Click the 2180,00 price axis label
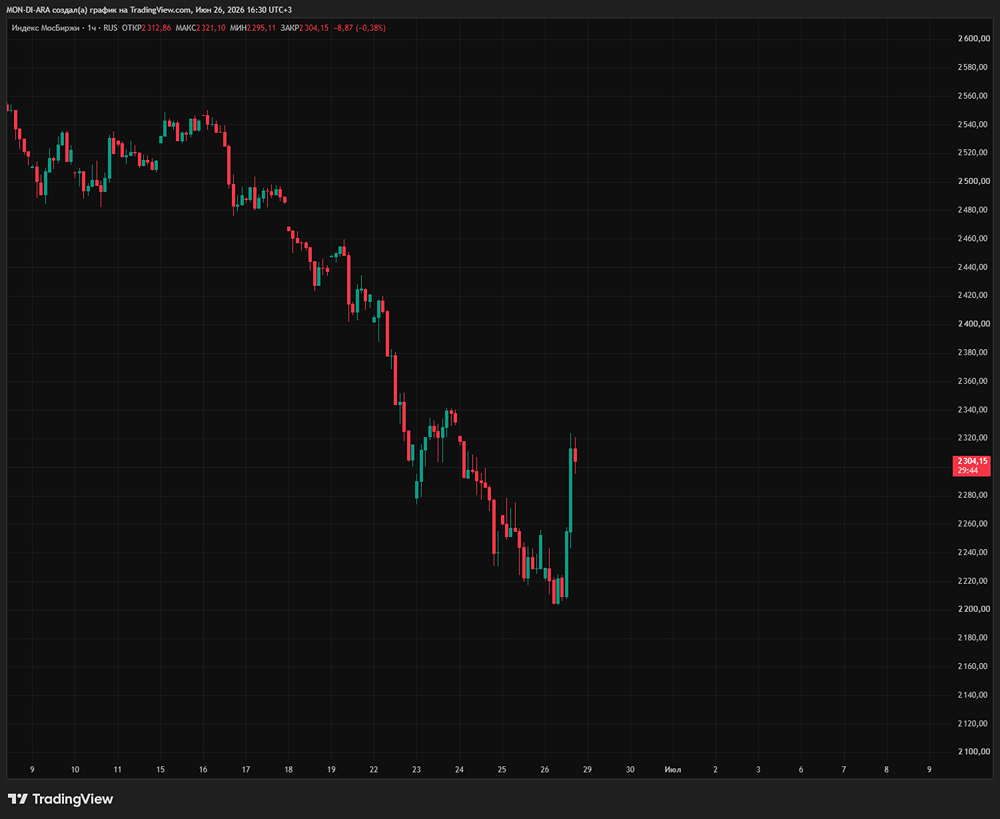 [973, 638]
